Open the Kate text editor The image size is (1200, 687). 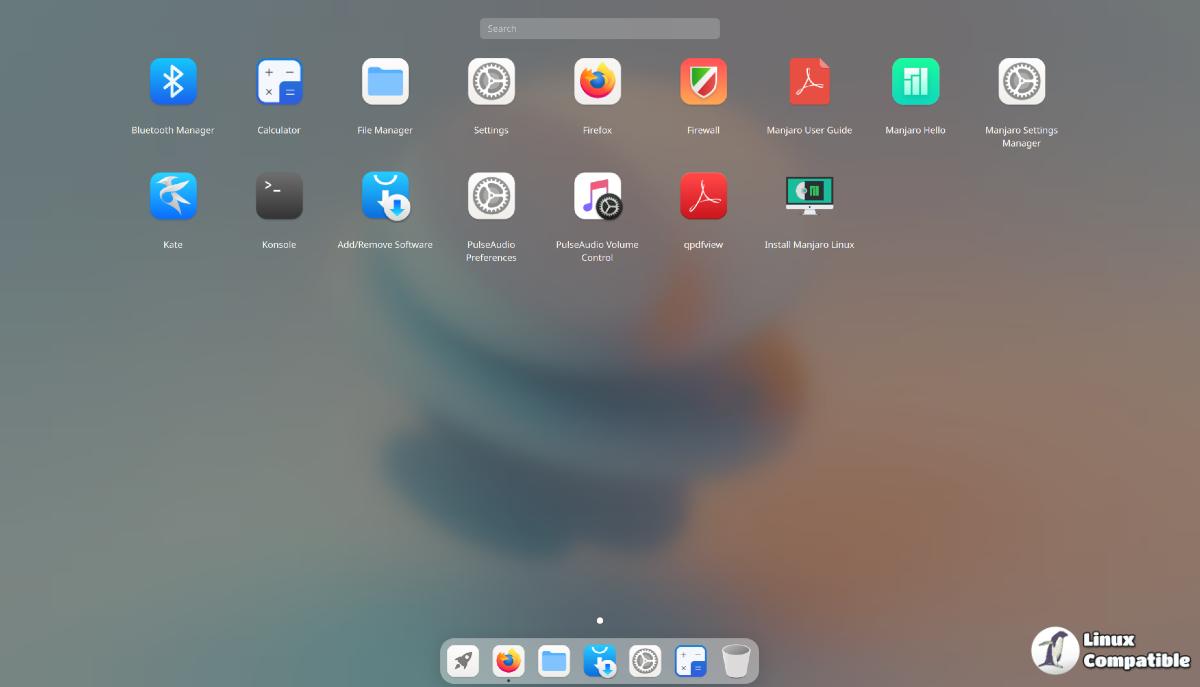pos(173,196)
